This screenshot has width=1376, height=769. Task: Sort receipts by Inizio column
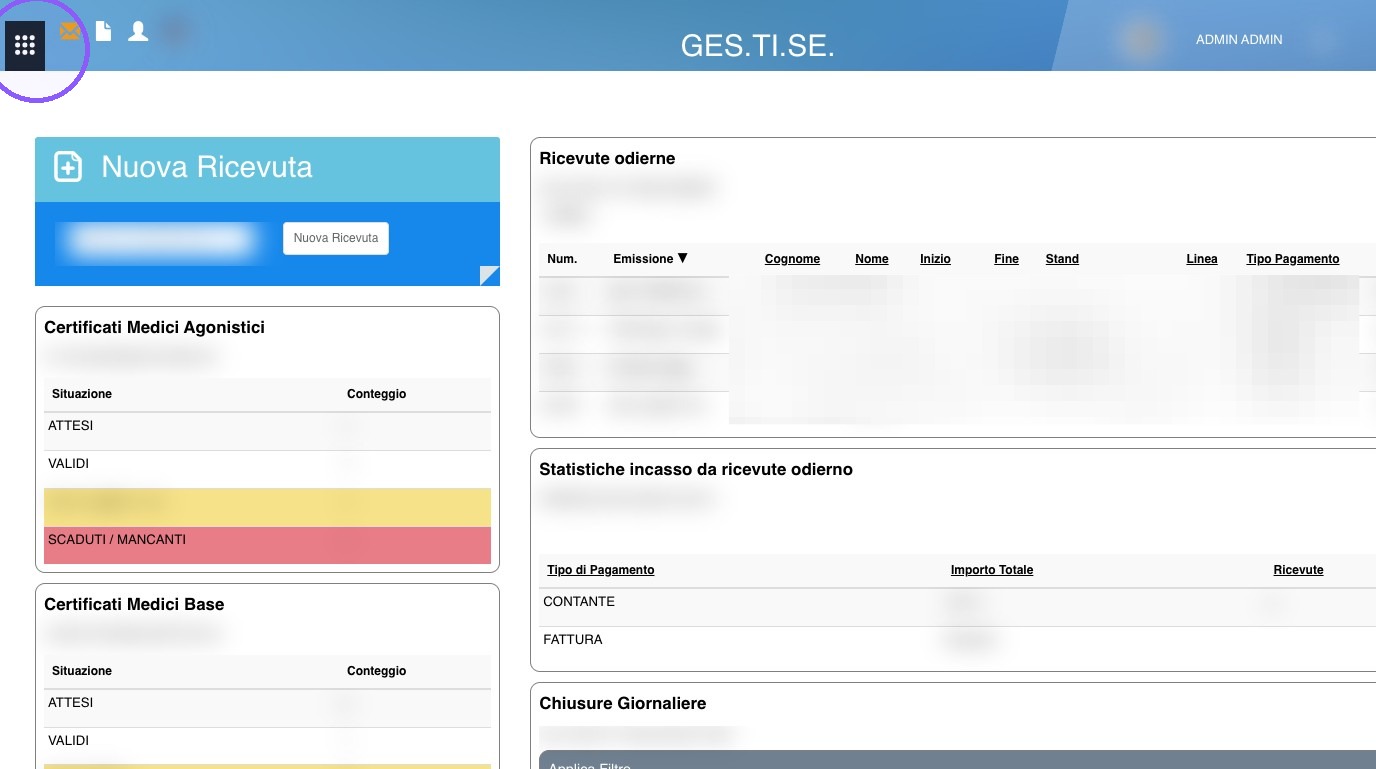tap(935, 259)
